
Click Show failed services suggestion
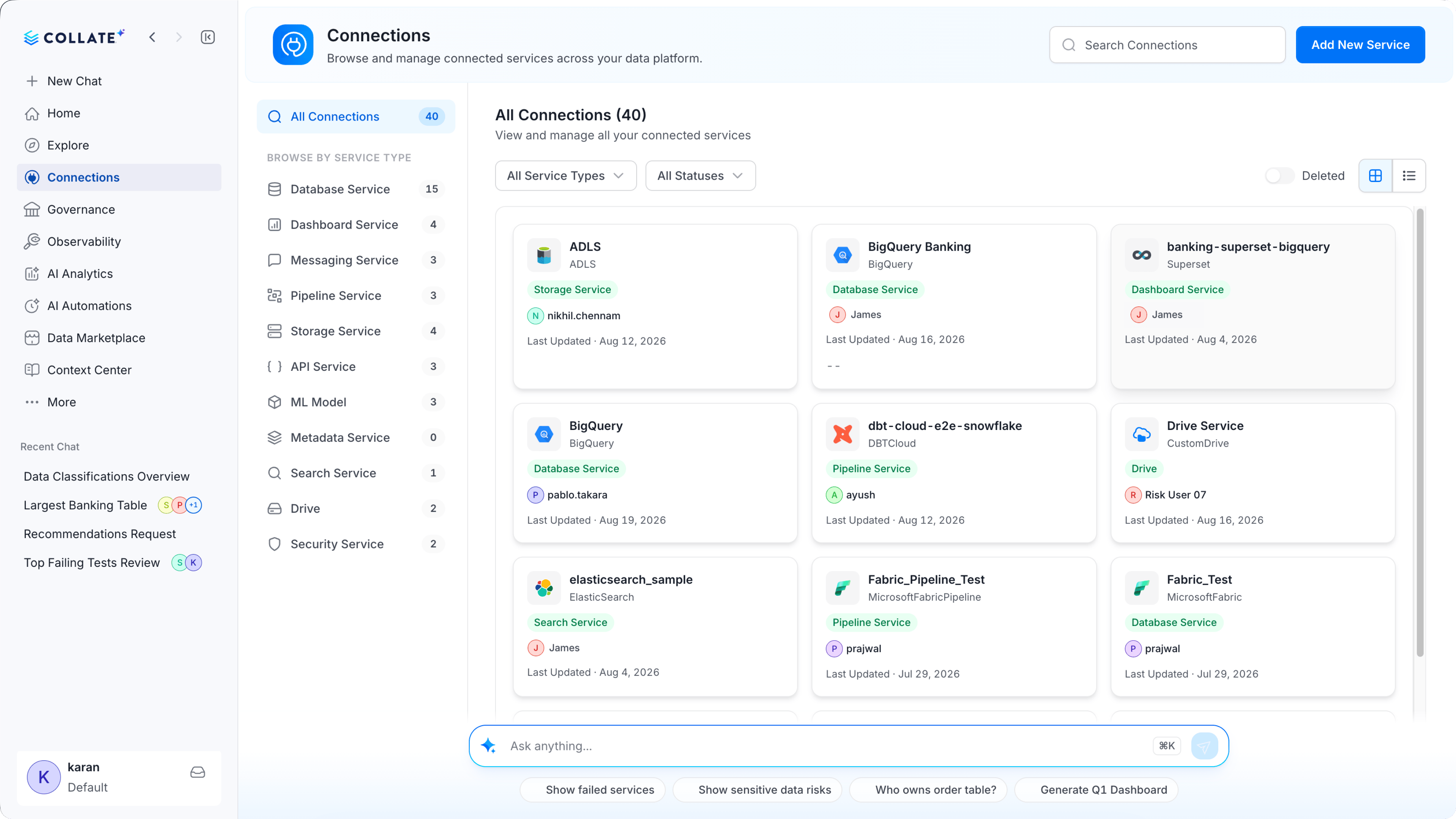point(592,789)
